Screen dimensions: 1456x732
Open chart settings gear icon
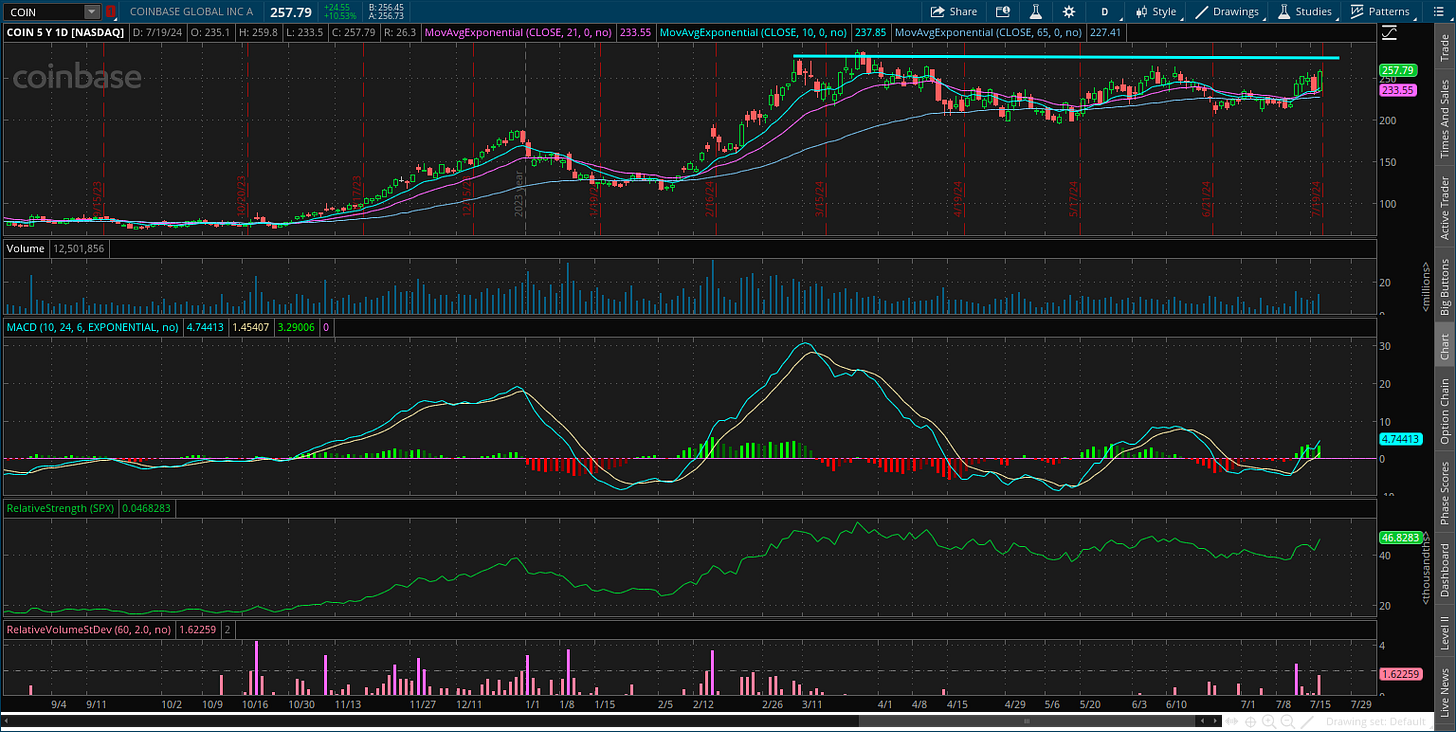(1069, 12)
